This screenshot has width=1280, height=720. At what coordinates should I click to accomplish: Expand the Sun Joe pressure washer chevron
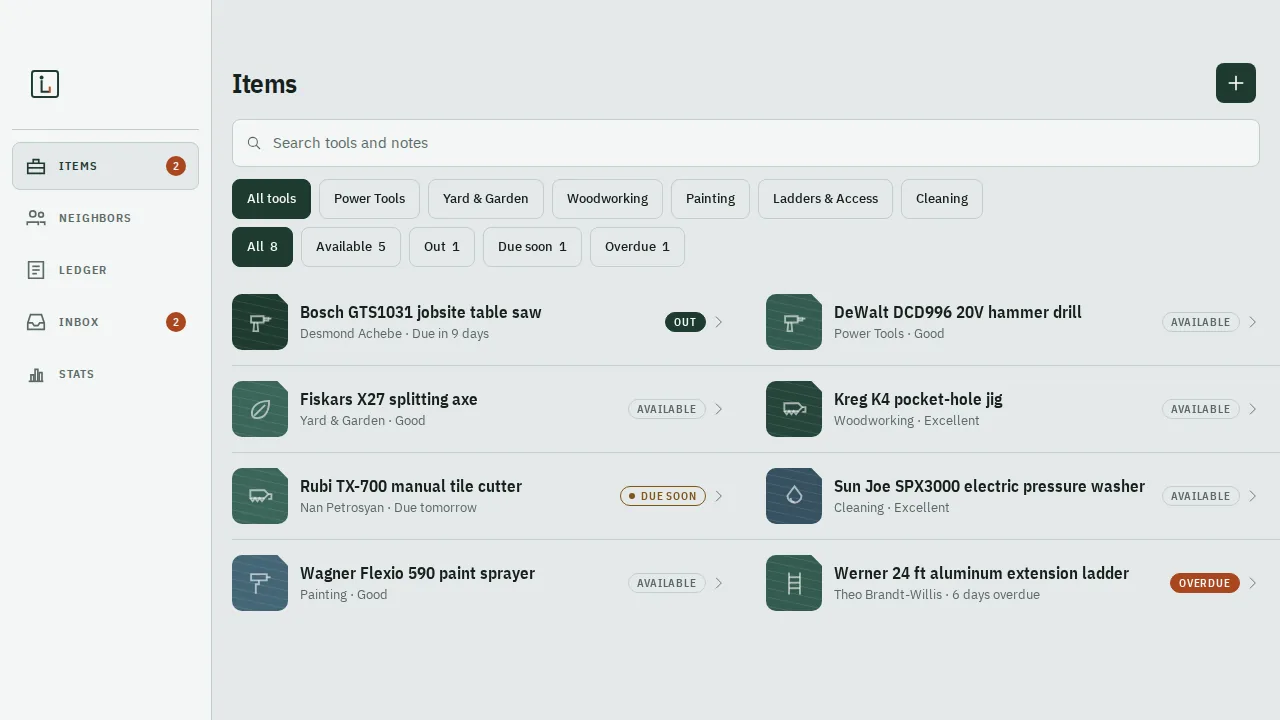coord(1253,496)
